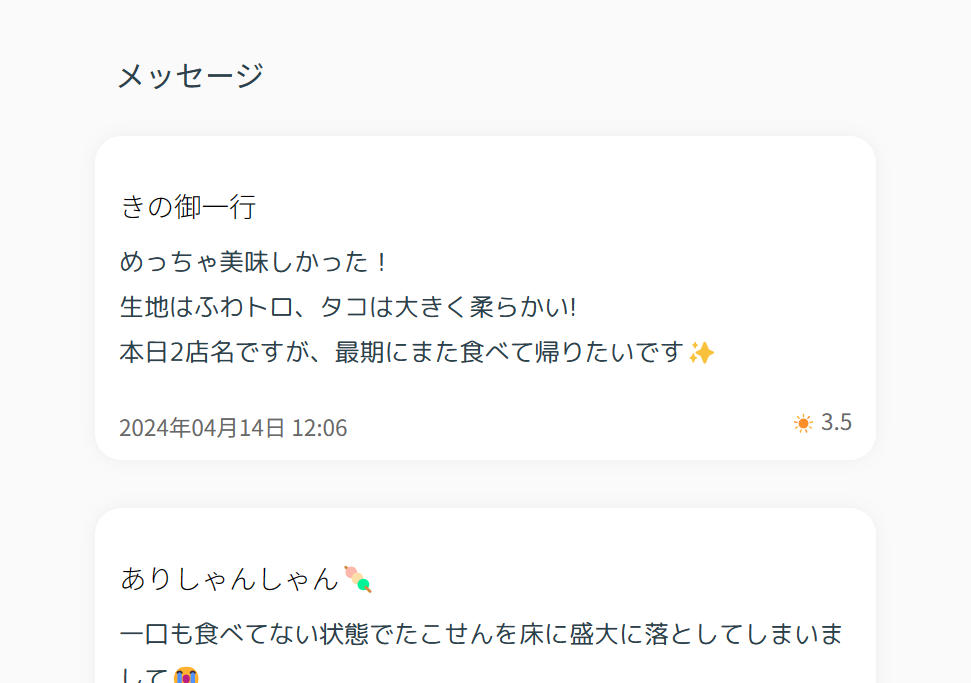The width and height of the screenshot is (971, 683).
Task: Open the きの御一行 reviewer name
Action: 188,206
